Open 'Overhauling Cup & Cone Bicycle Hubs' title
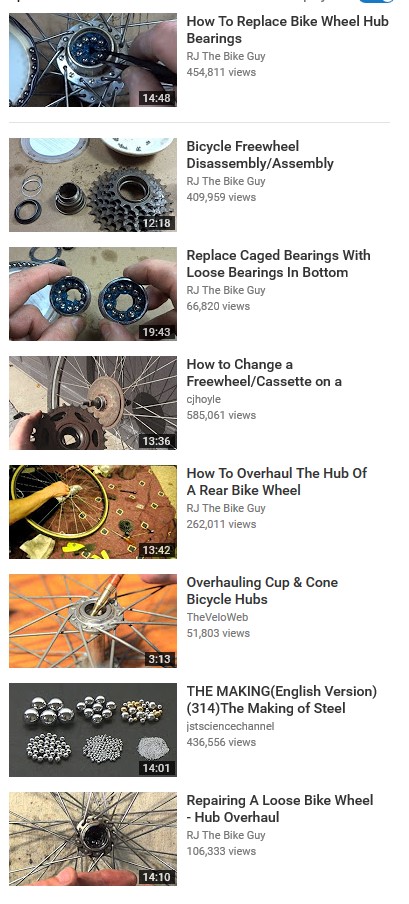 [x=262, y=590]
